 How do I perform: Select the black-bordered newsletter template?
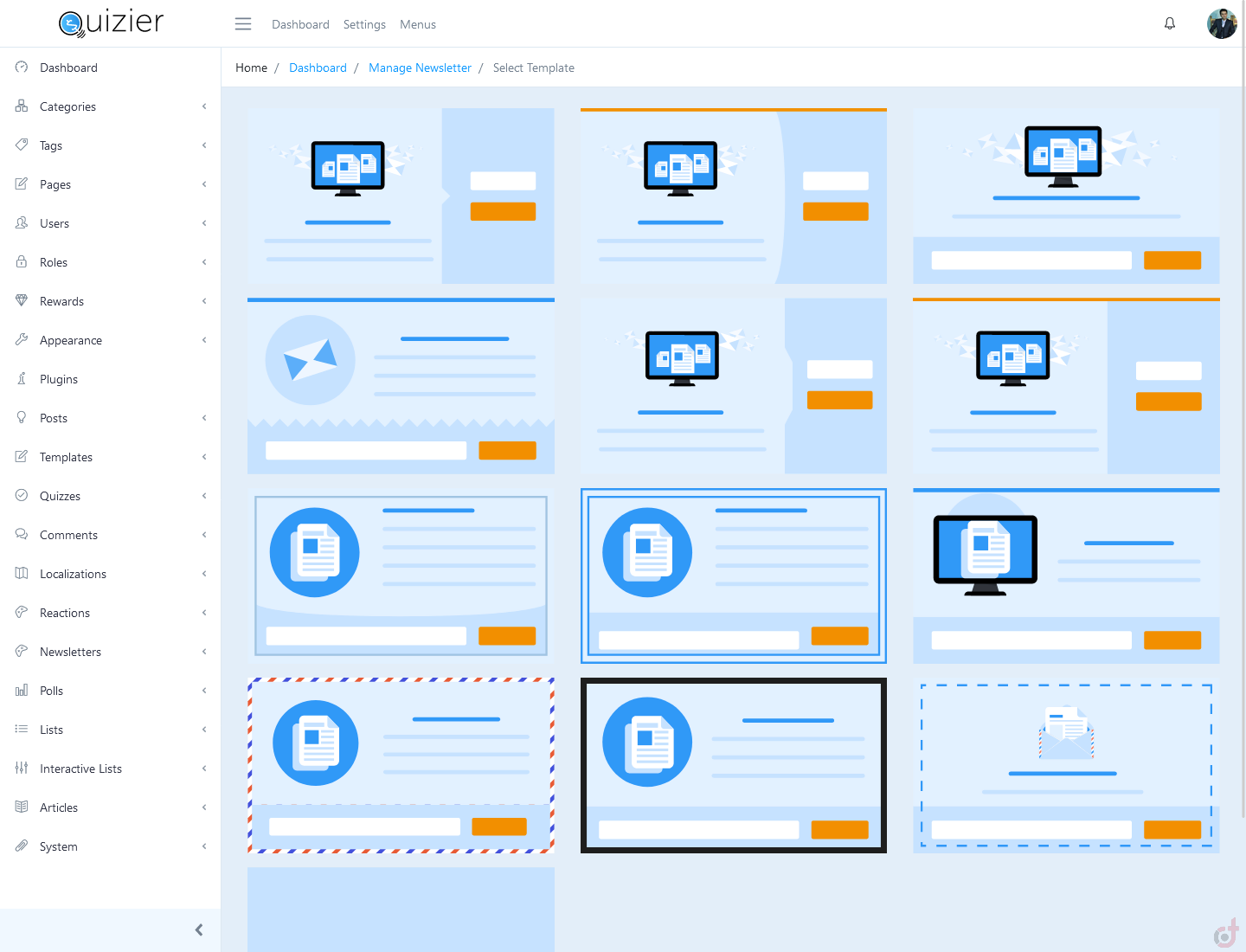(x=733, y=765)
